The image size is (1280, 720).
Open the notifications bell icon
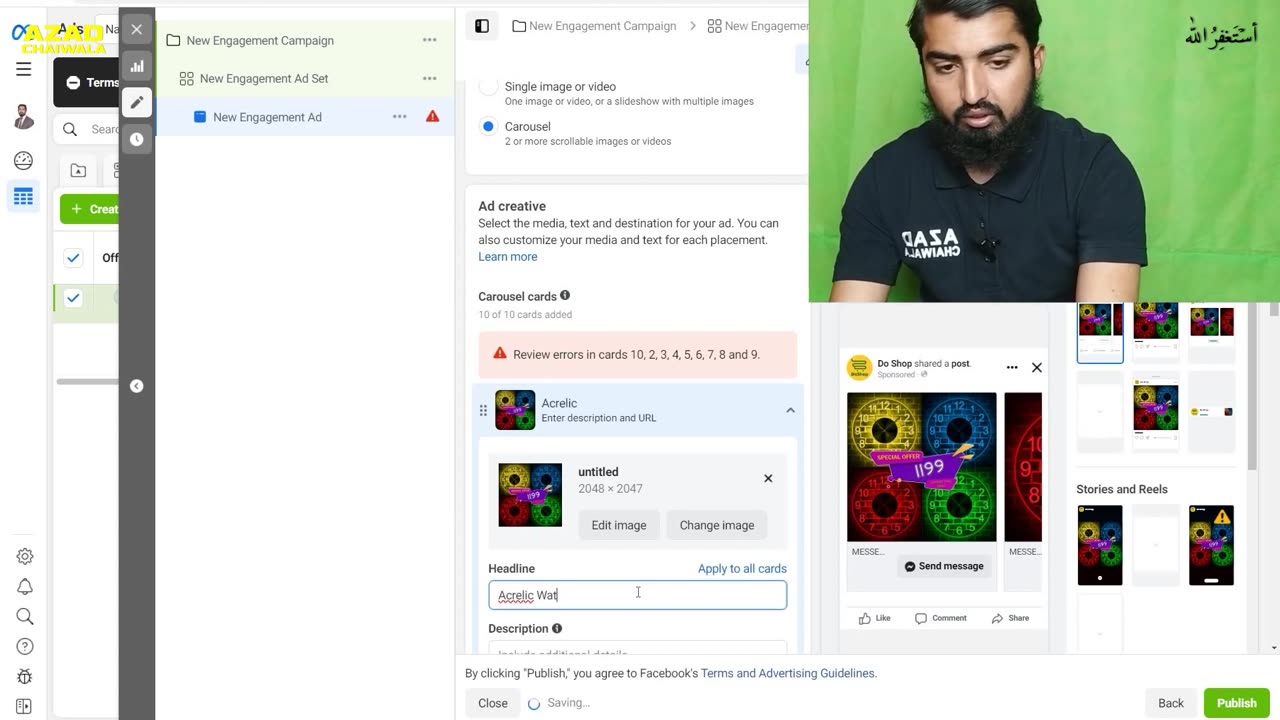pyautogui.click(x=25, y=587)
